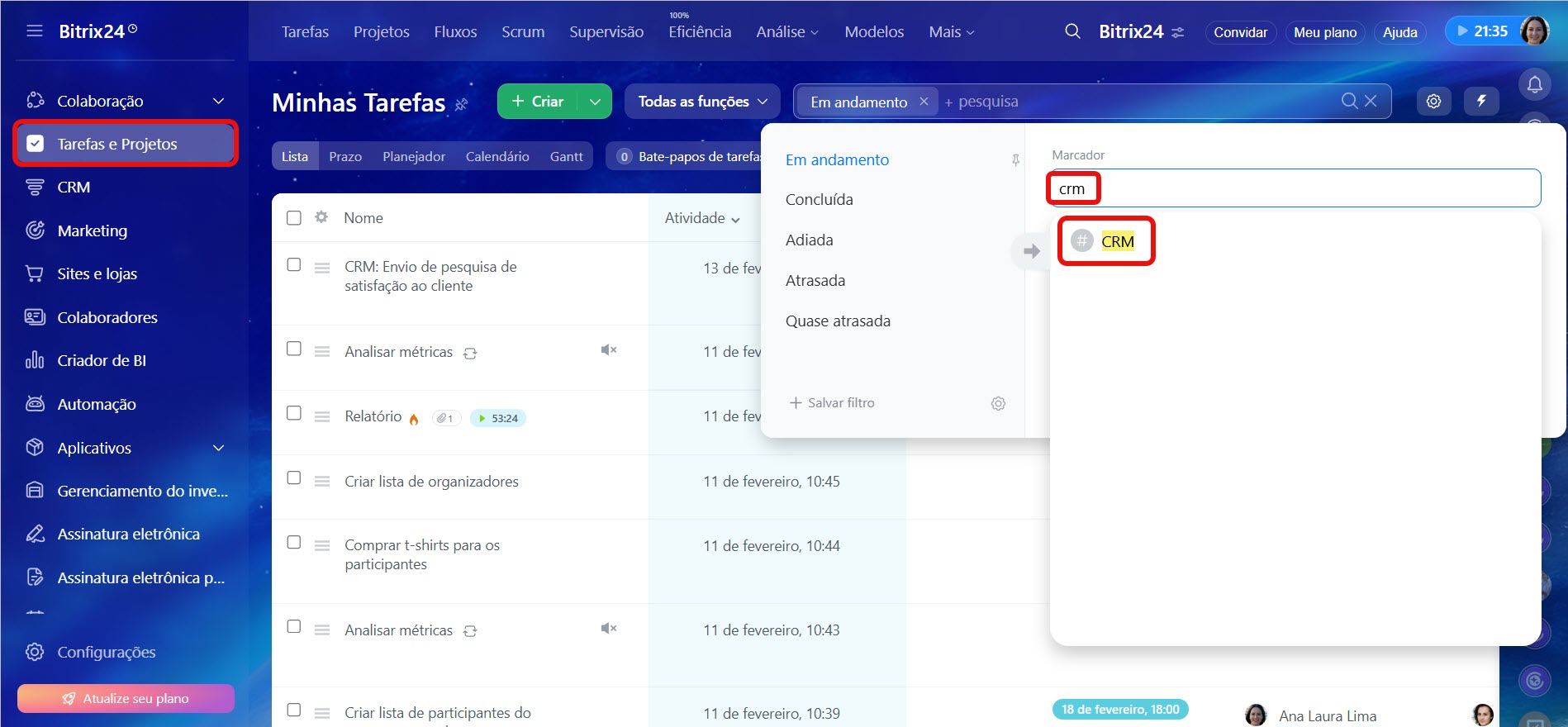Choose the CRM tag suggestion
The height and width of the screenshot is (727, 1568).
coord(1116,241)
